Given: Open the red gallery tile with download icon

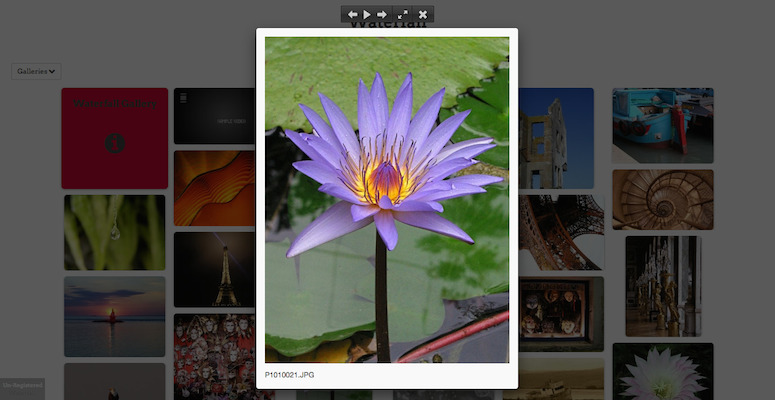Looking at the screenshot, I should point(114,138).
